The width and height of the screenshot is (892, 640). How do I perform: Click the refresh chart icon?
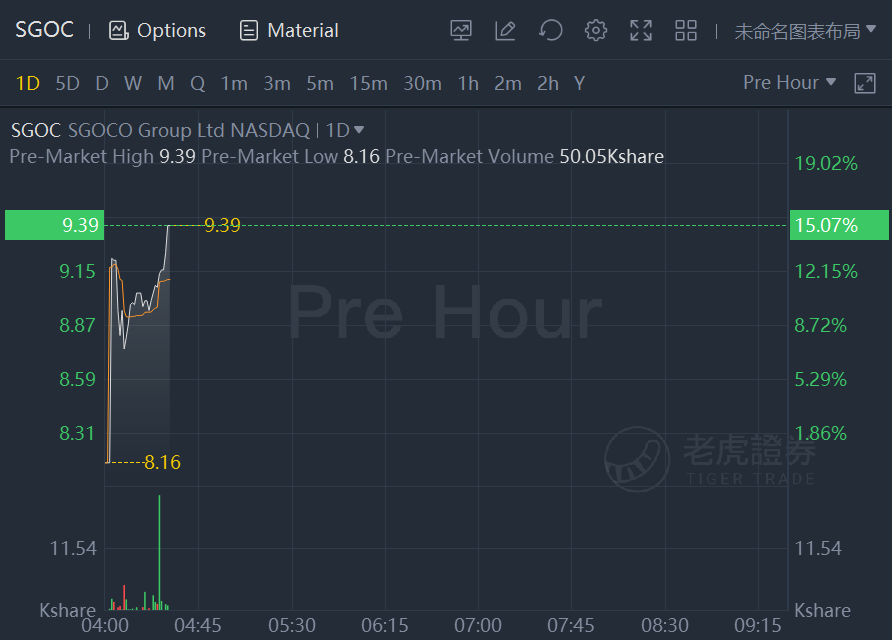click(551, 30)
